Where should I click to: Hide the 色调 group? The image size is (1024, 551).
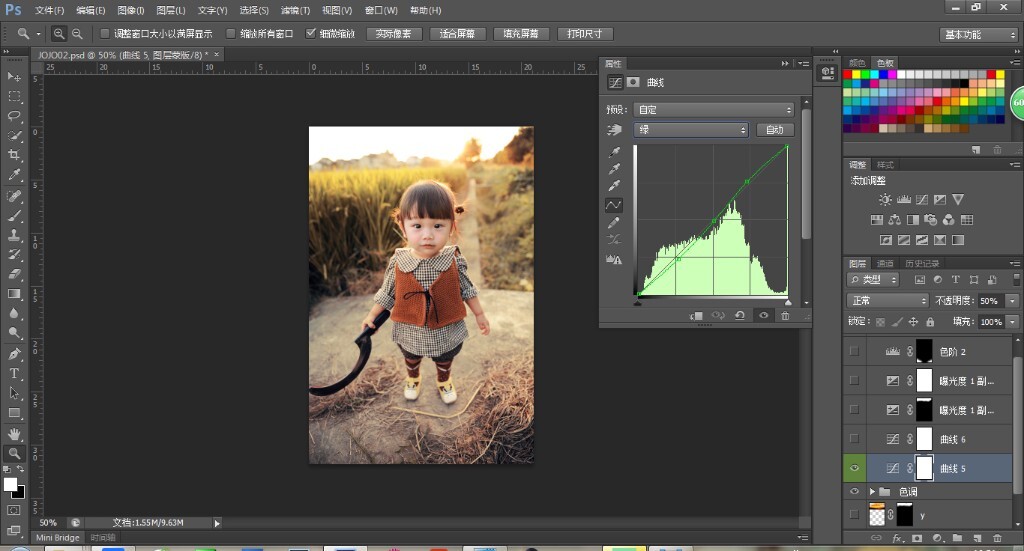click(854, 492)
